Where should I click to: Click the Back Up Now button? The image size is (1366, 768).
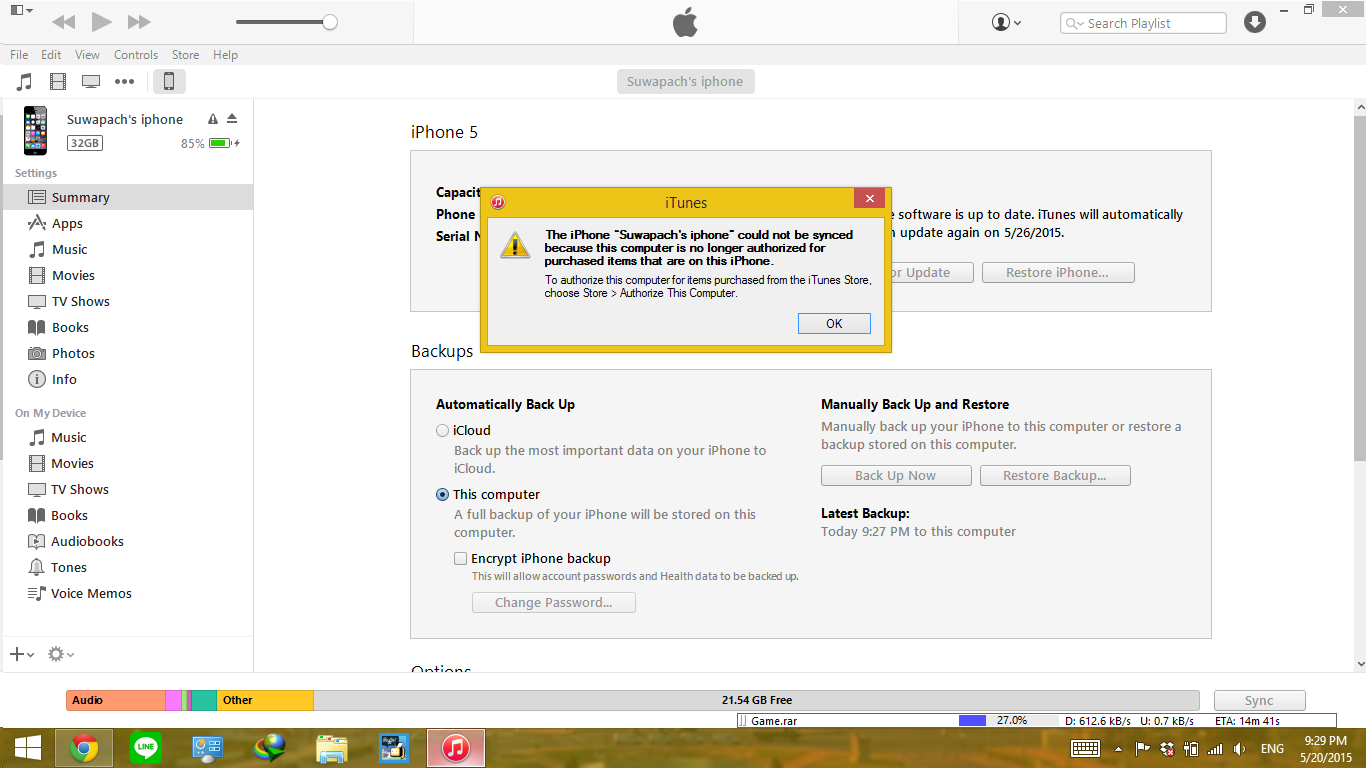tap(896, 475)
